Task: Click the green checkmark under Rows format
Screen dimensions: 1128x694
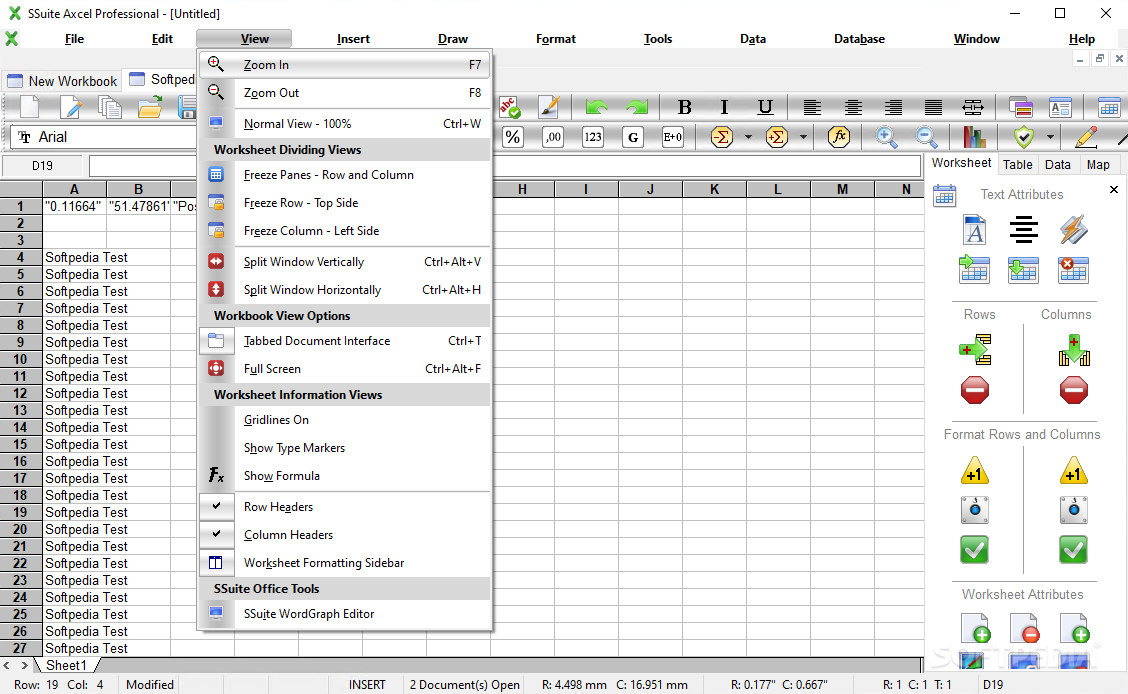Action: [x=975, y=550]
